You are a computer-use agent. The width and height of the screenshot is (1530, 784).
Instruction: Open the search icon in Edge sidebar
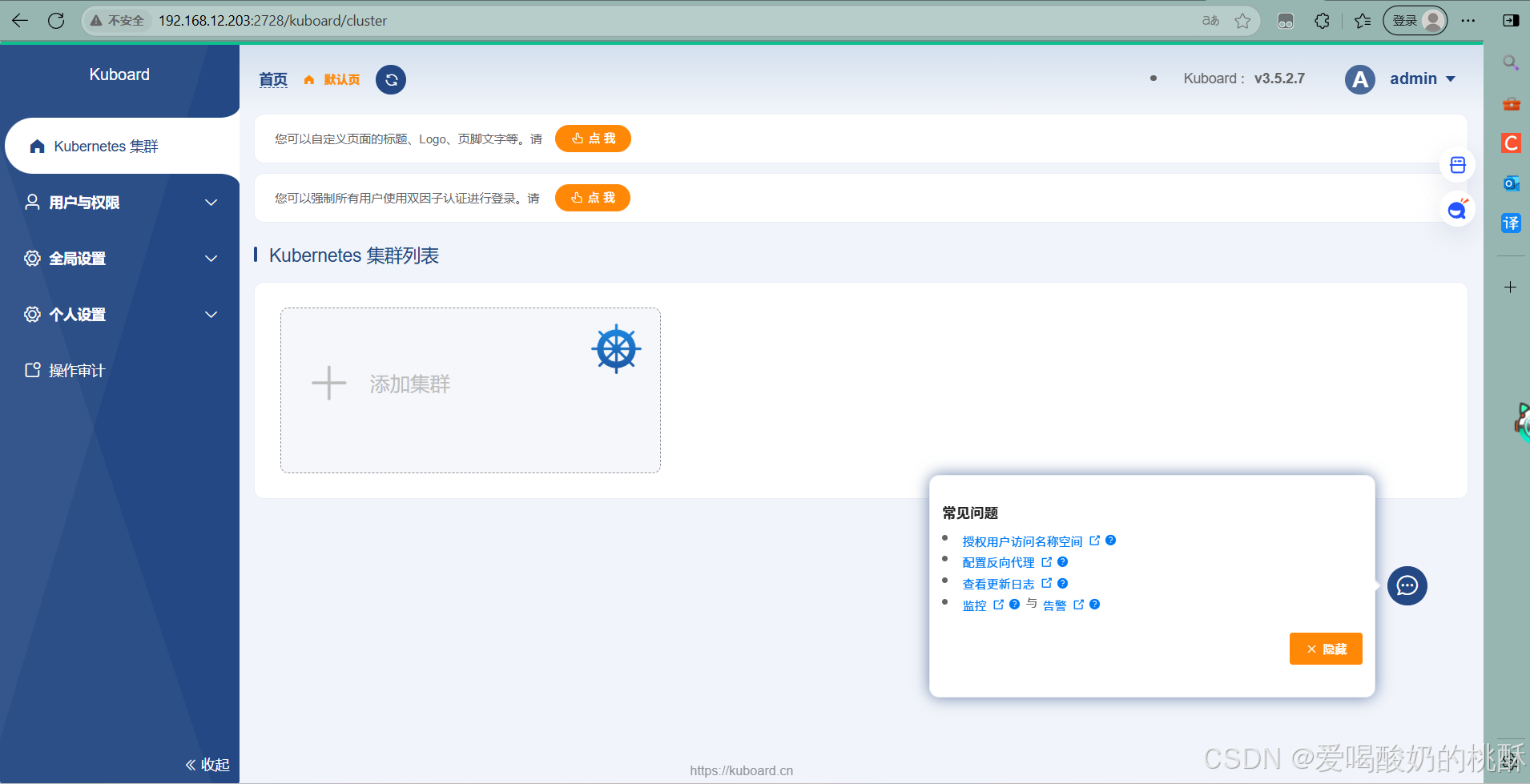click(x=1511, y=62)
